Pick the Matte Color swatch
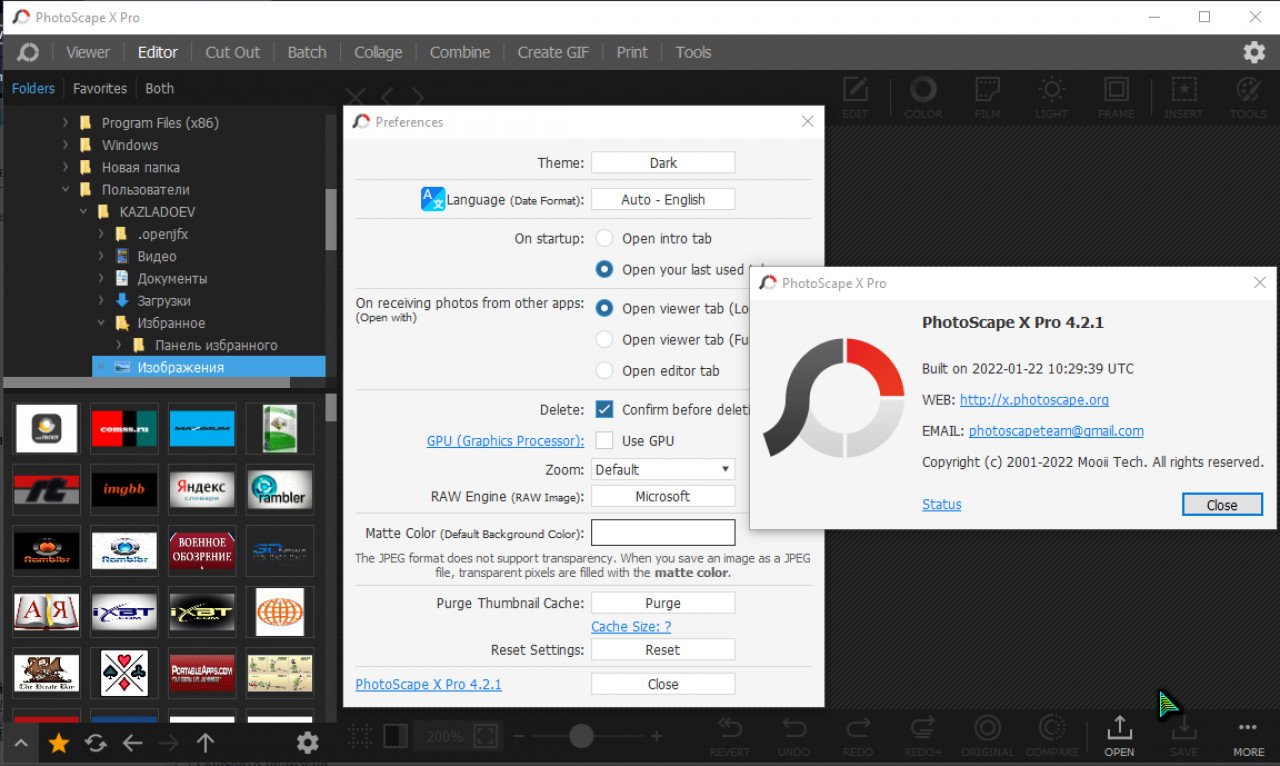Screen dimensions: 1280x766 662,532
